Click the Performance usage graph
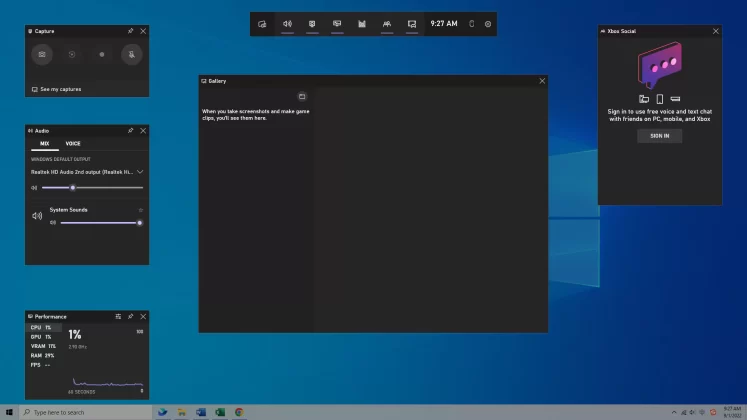This screenshot has width=747, height=420. pos(108,382)
